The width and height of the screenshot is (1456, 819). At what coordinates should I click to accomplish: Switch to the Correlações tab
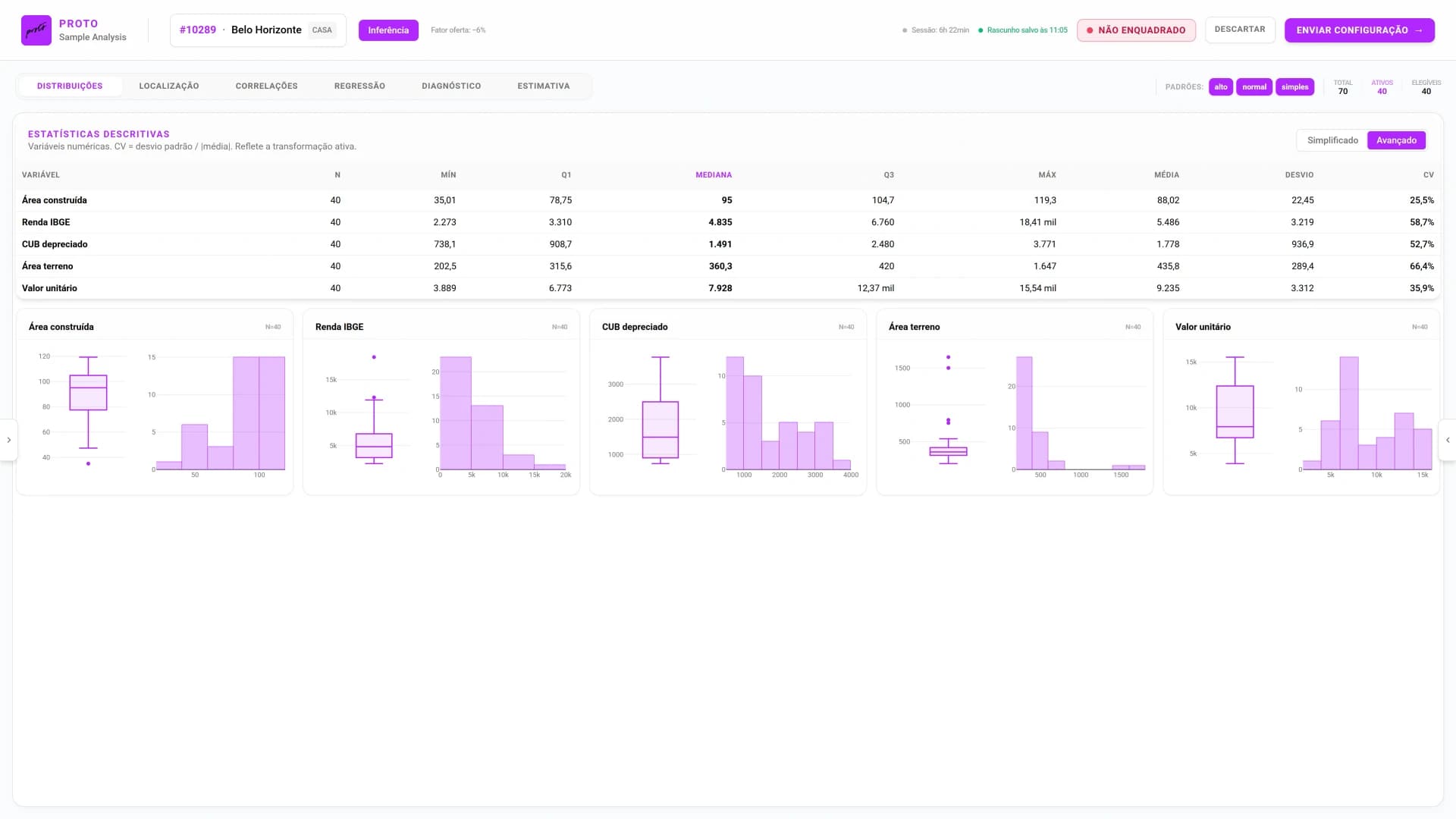click(x=267, y=86)
